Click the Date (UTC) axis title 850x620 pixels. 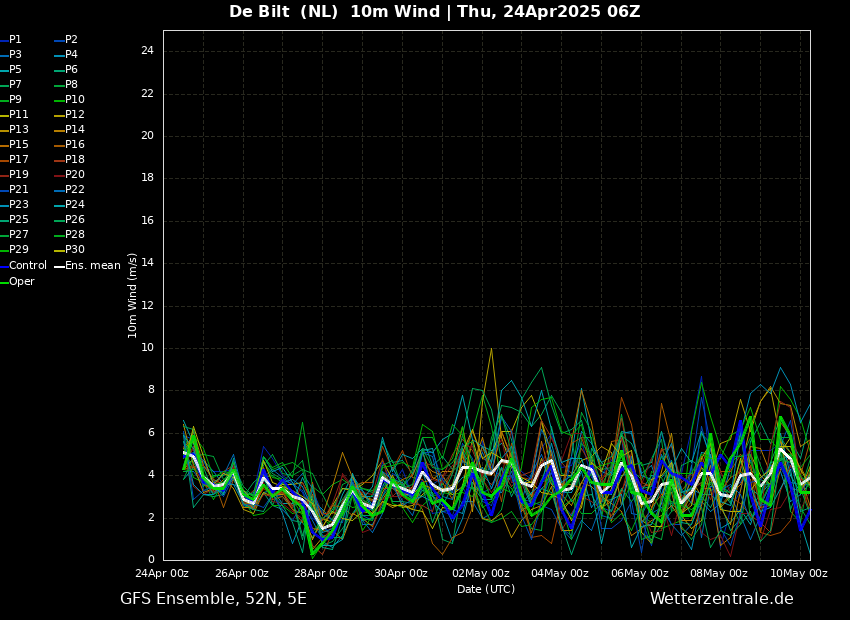pyautogui.click(x=486, y=590)
